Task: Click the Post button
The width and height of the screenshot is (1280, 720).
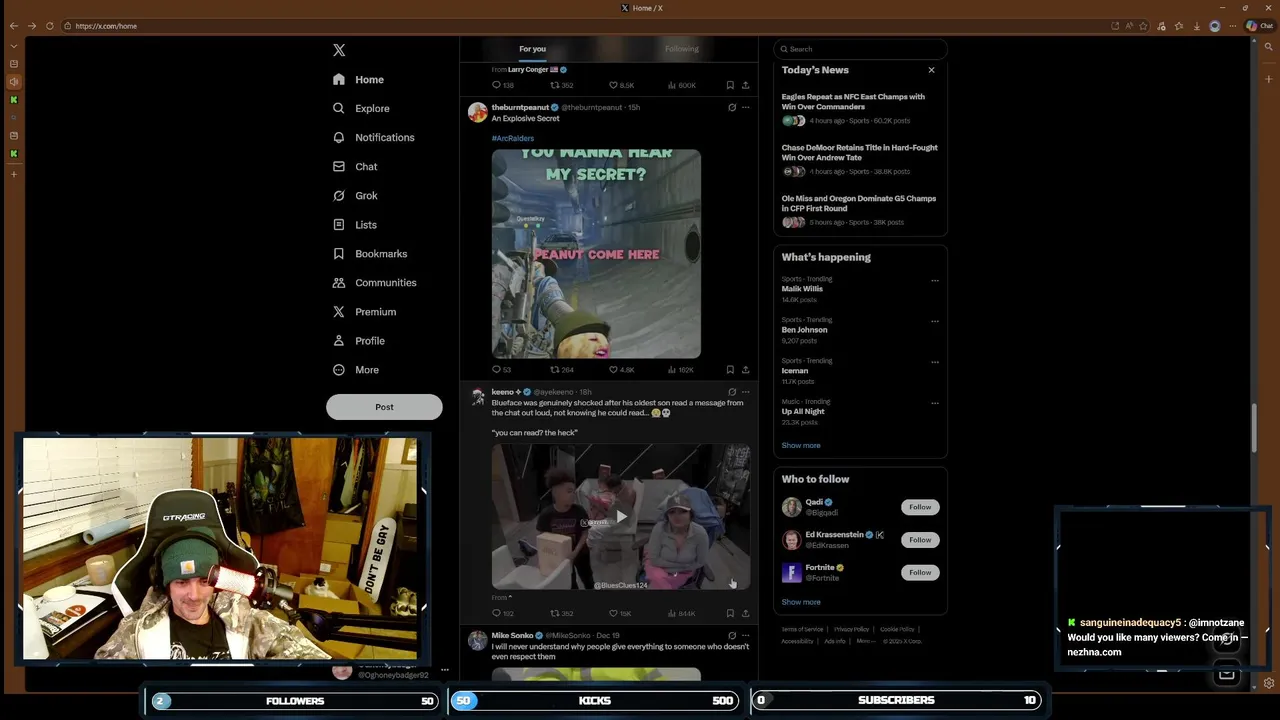Action: [x=384, y=407]
